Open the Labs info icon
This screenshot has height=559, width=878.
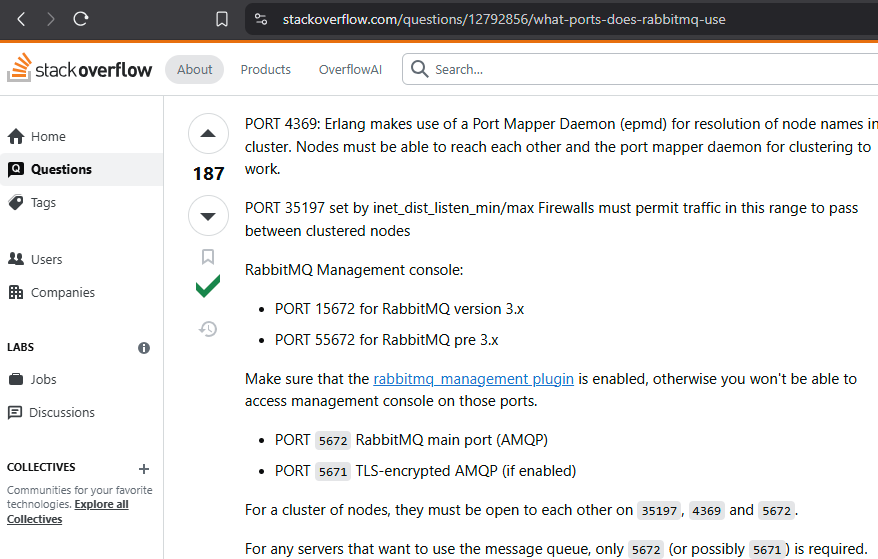144,348
